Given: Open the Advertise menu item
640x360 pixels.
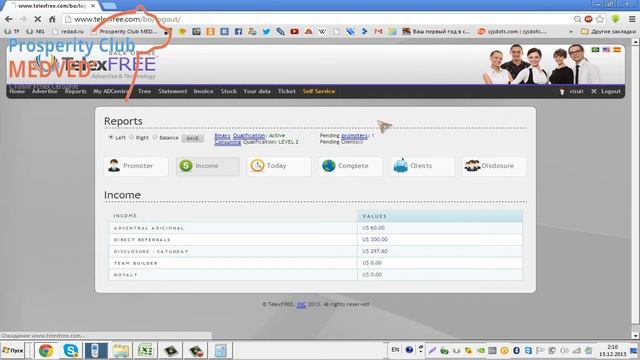Looking at the screenshot, I should tap(44, 91).
